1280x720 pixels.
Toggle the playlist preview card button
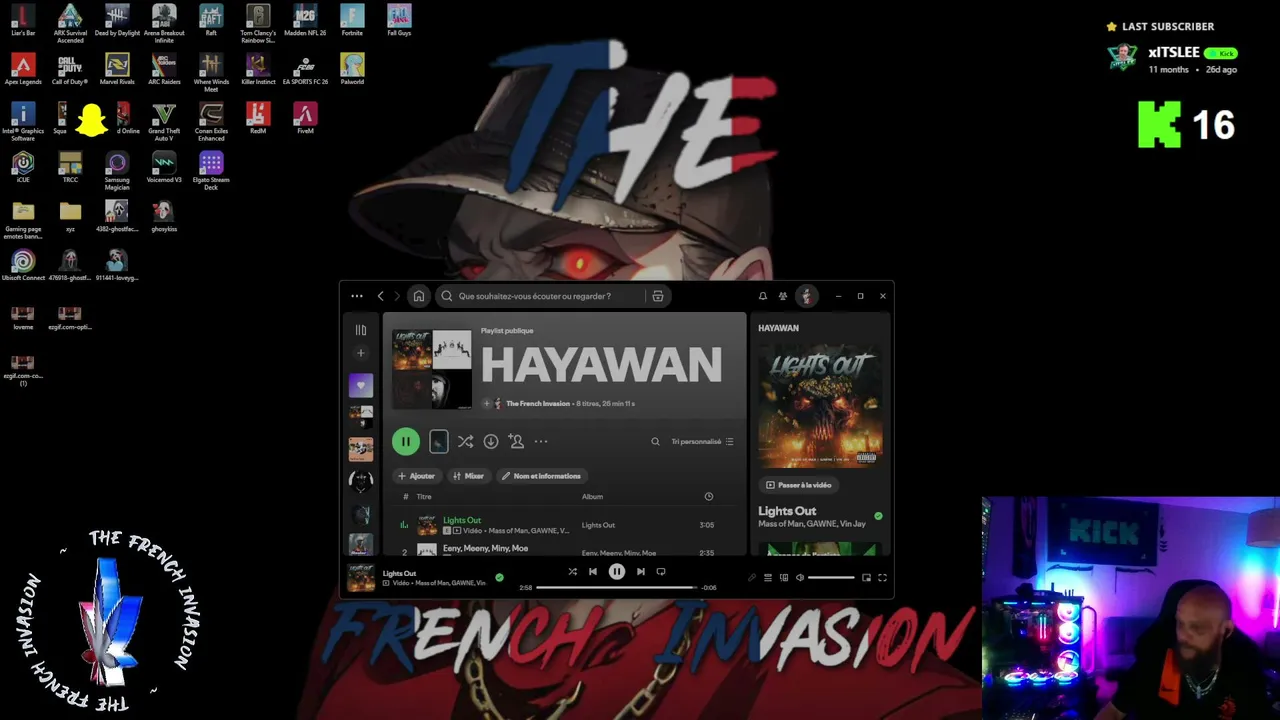438,441
